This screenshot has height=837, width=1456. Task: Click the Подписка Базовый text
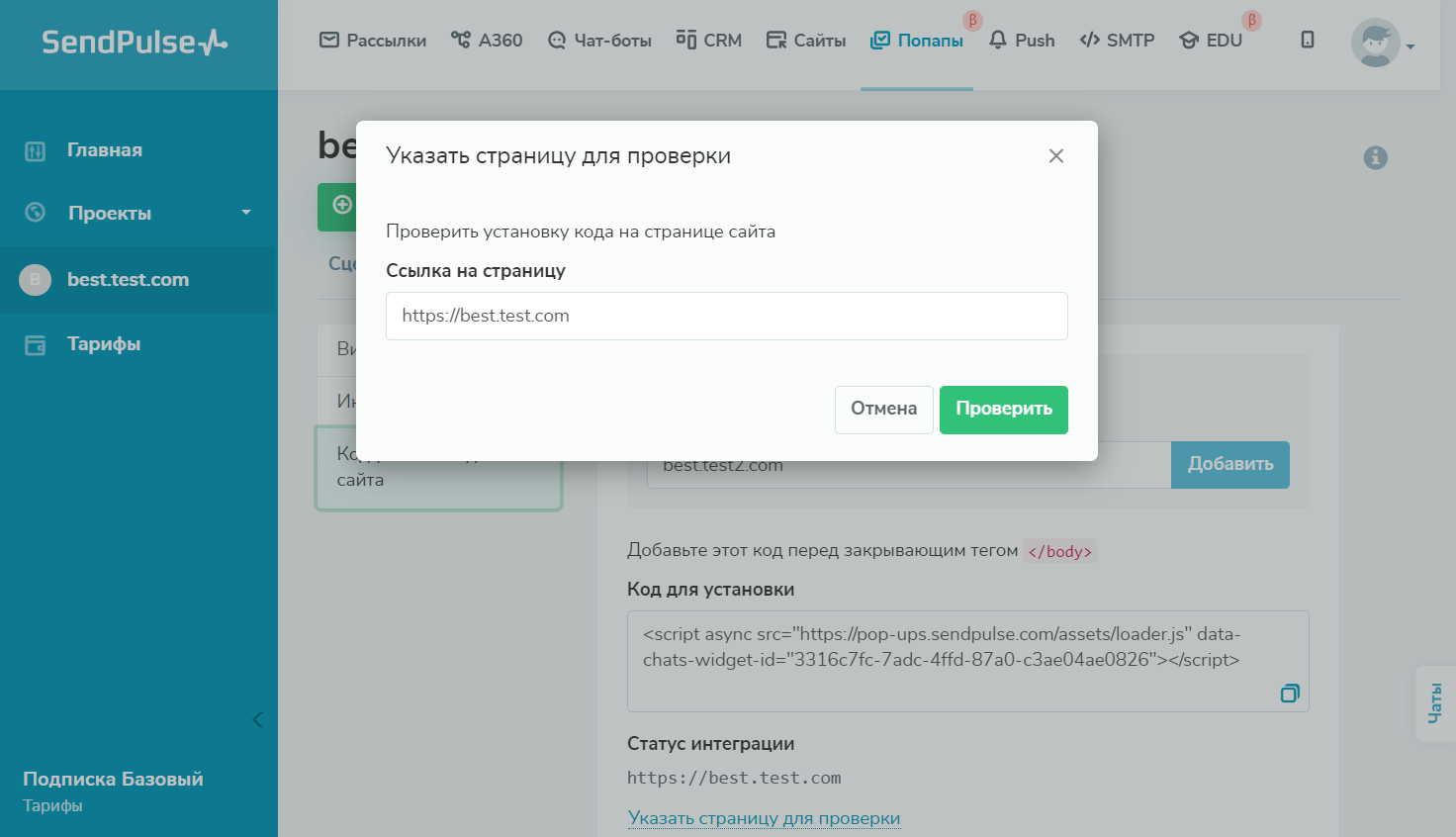coord(113,780)
